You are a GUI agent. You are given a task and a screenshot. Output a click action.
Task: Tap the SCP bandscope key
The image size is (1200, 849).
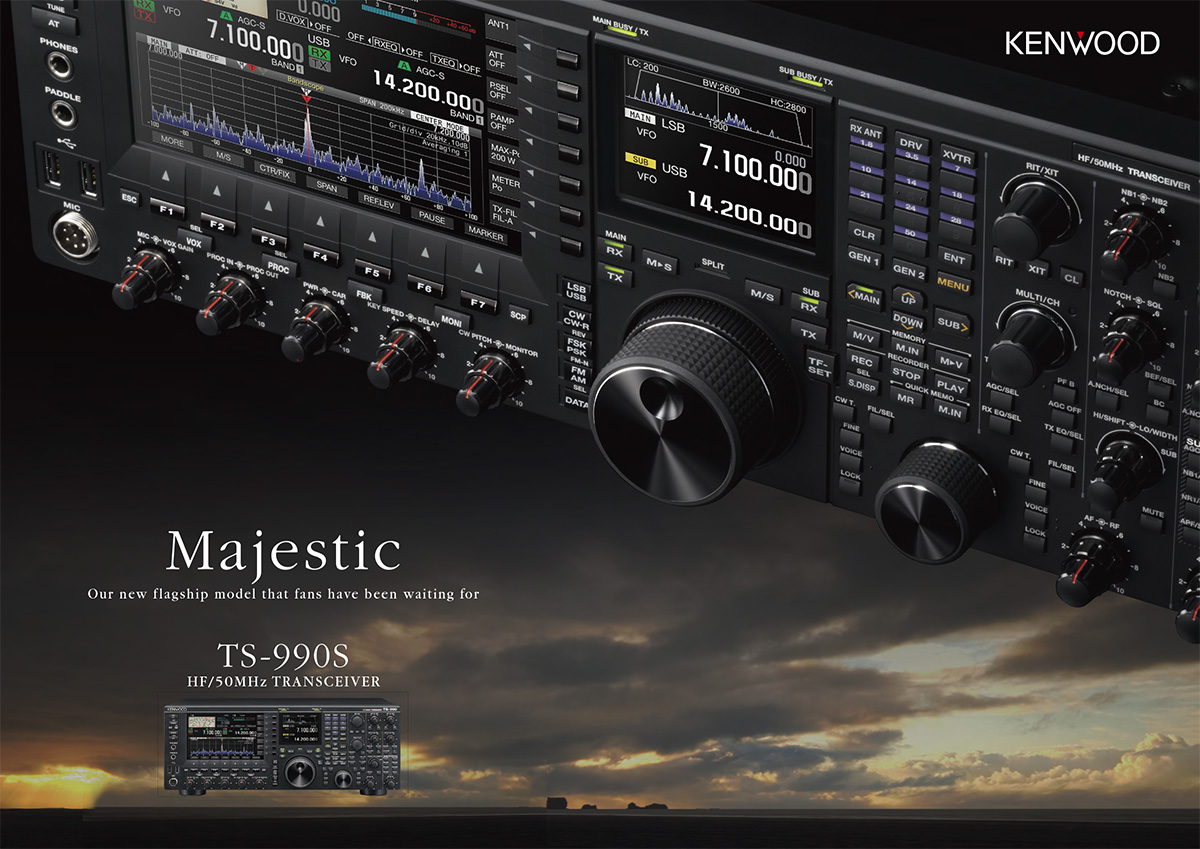[519, 314]
